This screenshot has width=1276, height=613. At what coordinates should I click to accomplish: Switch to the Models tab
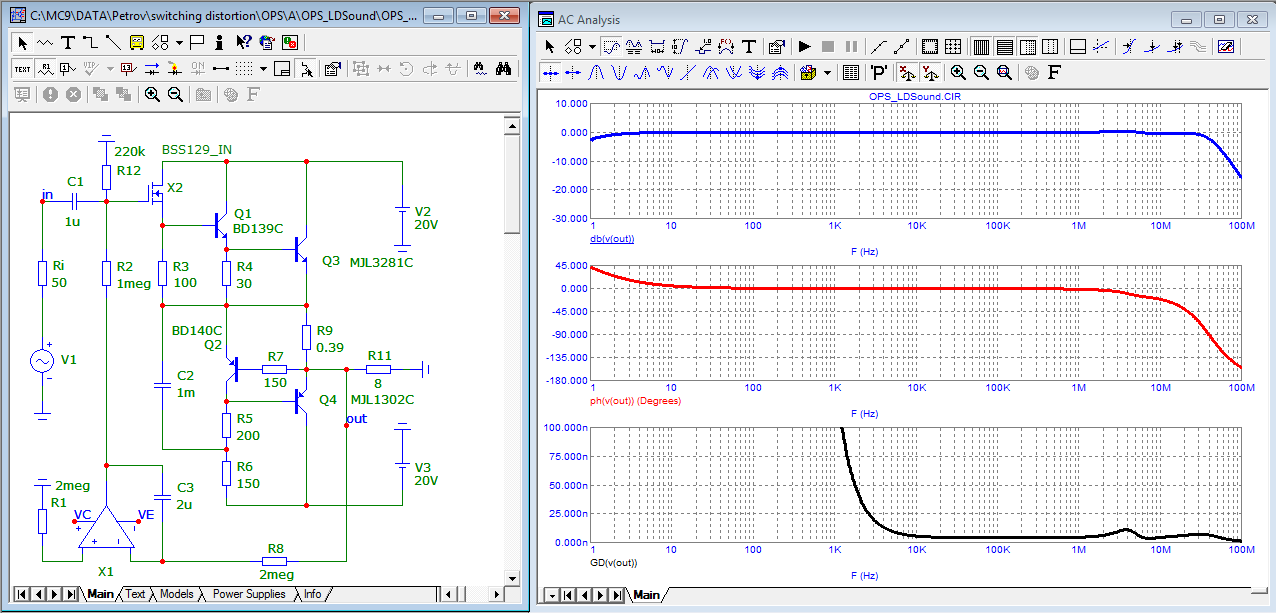pyautogui.click(x=177, y=594)
